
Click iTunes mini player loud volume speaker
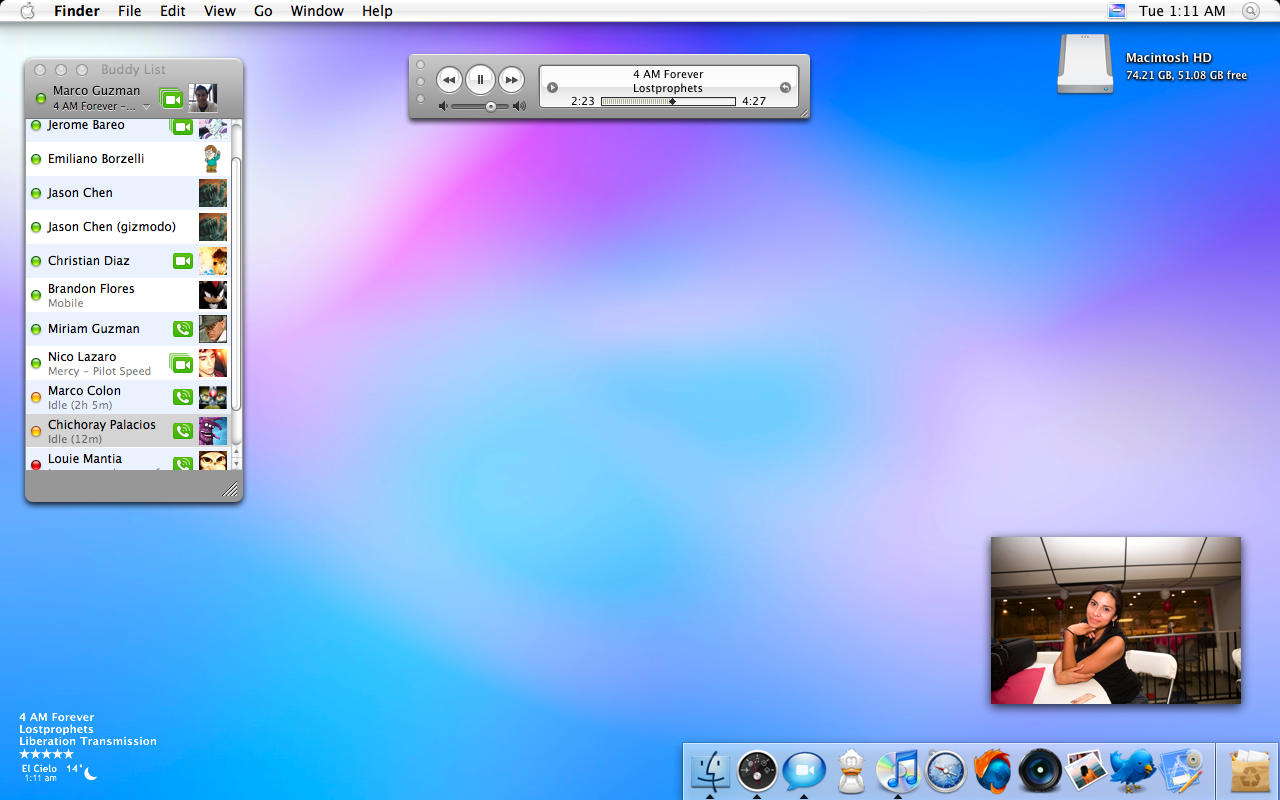(519, 106)
